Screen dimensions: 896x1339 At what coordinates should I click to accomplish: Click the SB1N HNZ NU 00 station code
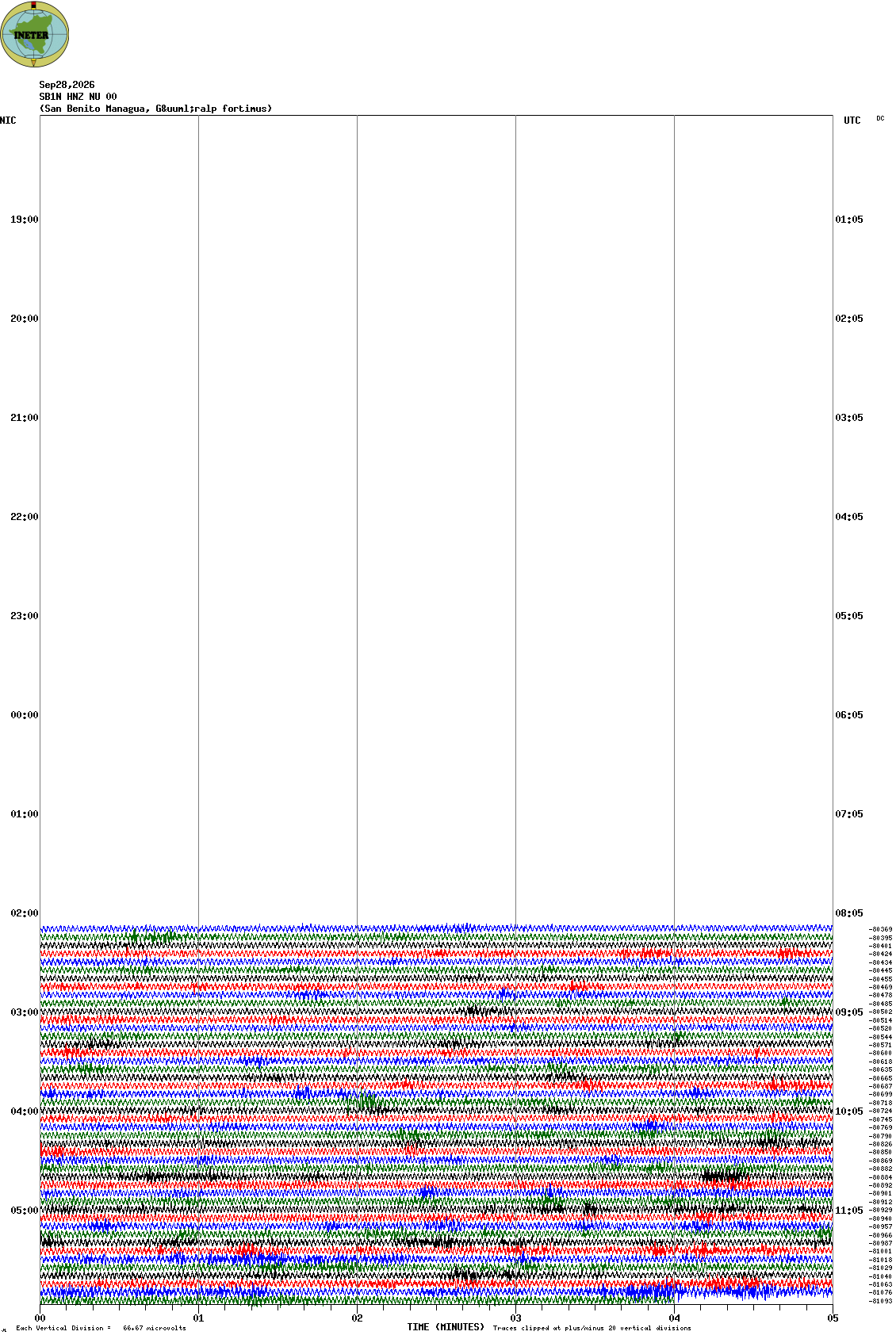pos(78,97)
